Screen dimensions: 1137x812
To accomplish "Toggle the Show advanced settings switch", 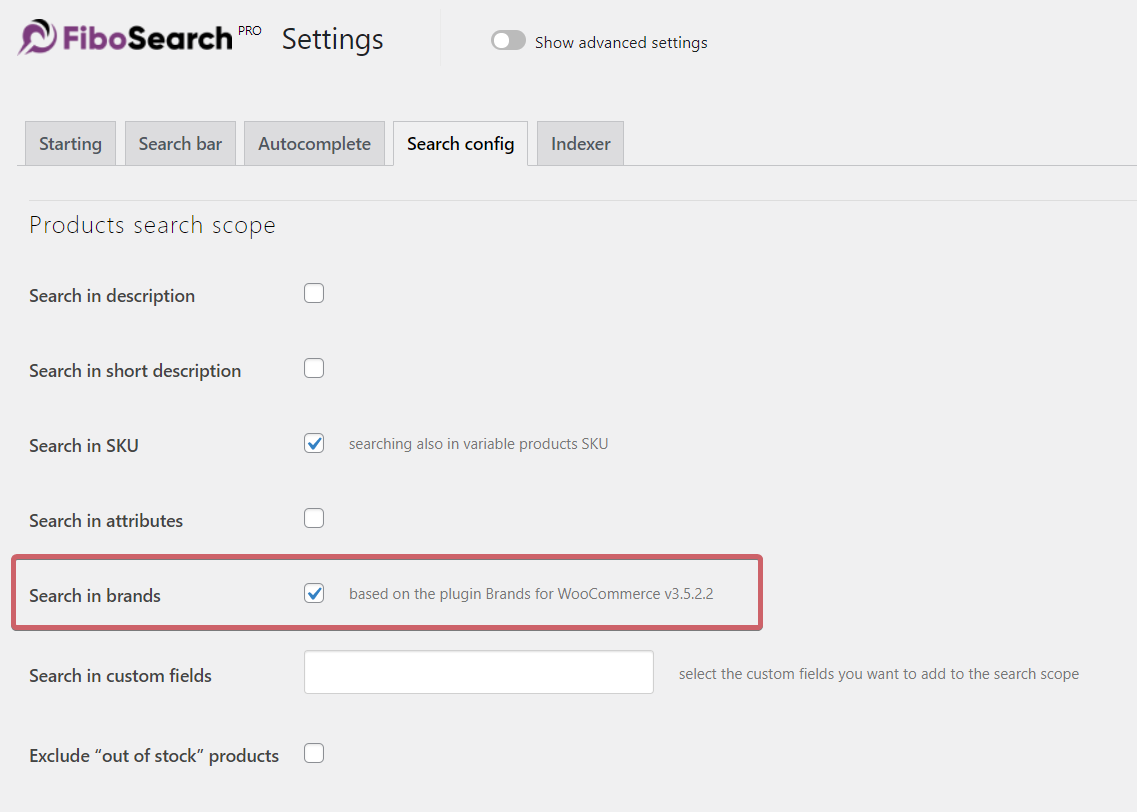I will tap(508, 41).
